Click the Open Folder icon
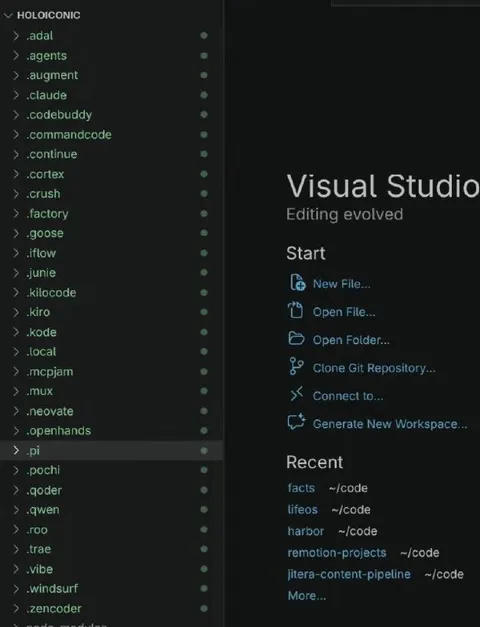This screenshot has width=480, height=627. click(x=296, y=338)
